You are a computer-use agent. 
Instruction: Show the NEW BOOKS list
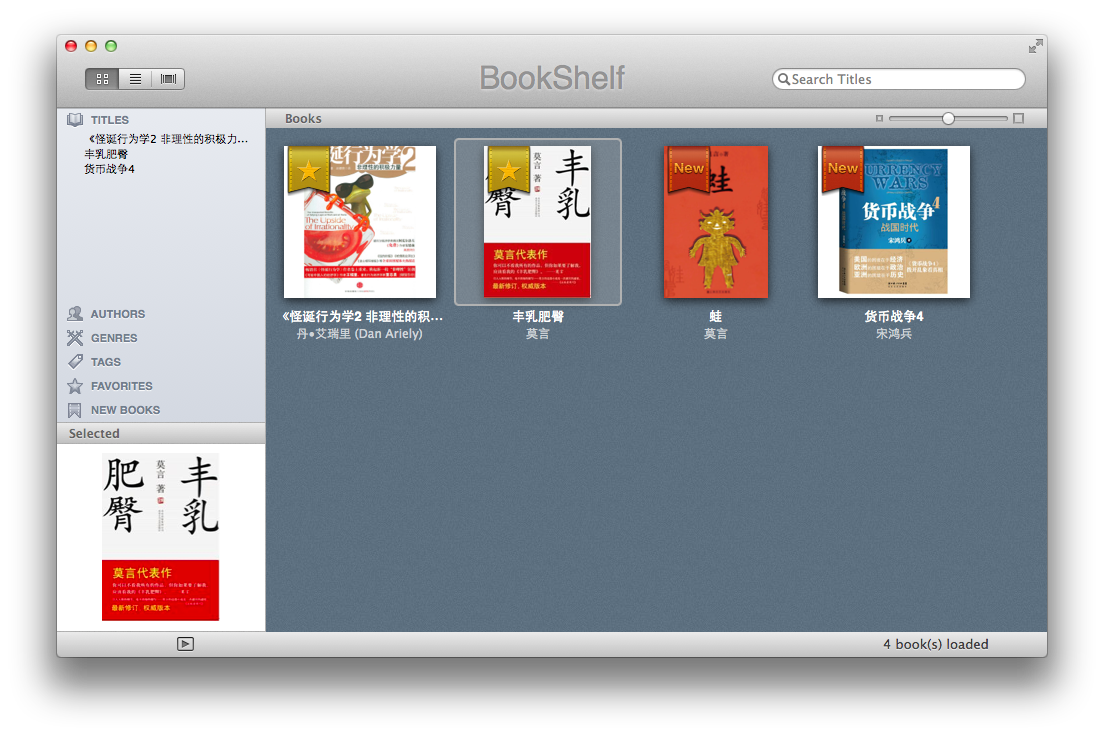(125, 410)
